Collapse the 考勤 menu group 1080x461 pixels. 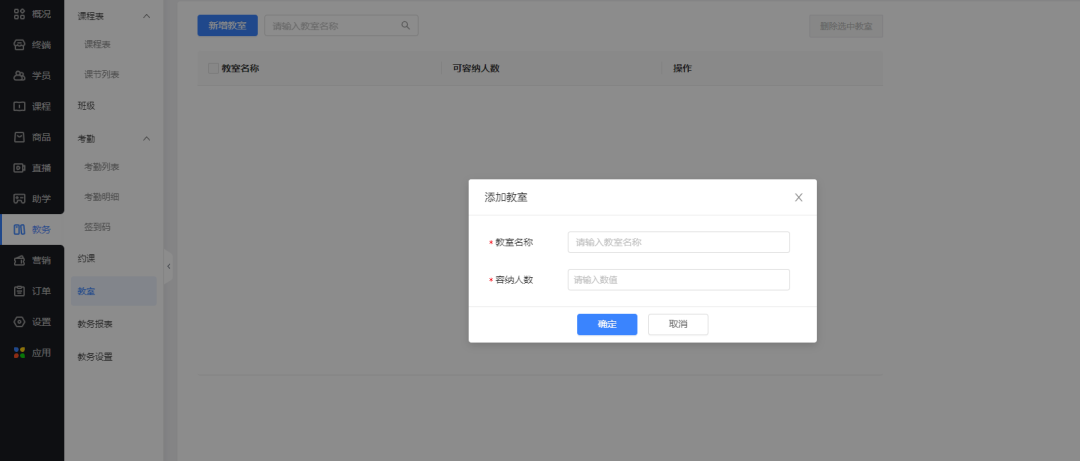click(x=147, y=137)
